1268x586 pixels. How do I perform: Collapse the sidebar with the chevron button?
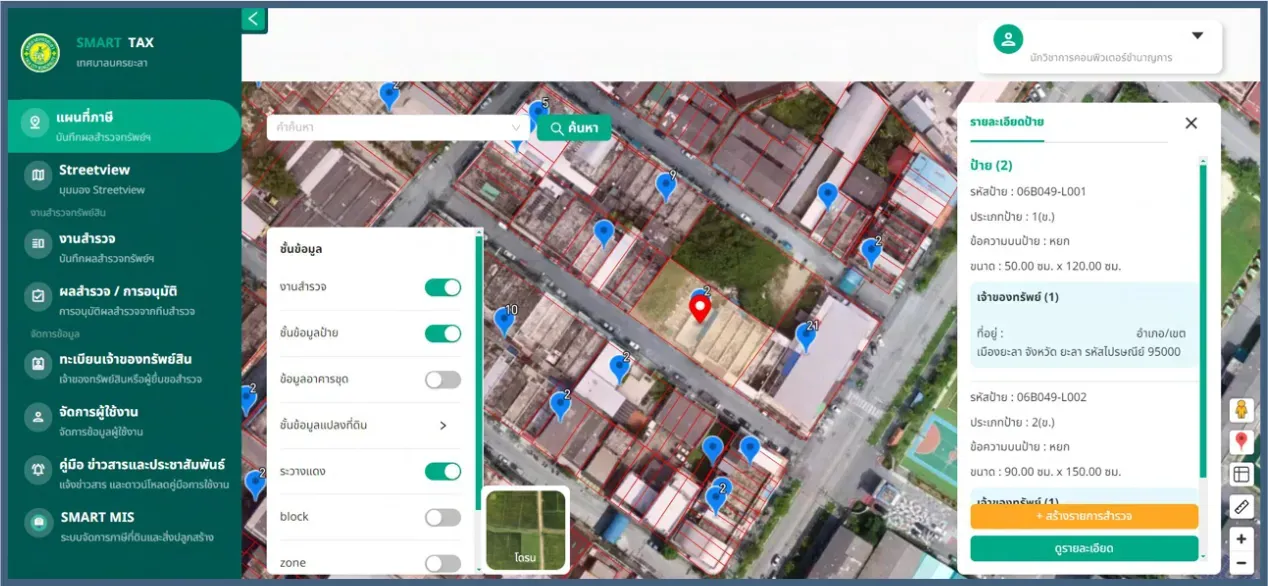tap(254, 19)
